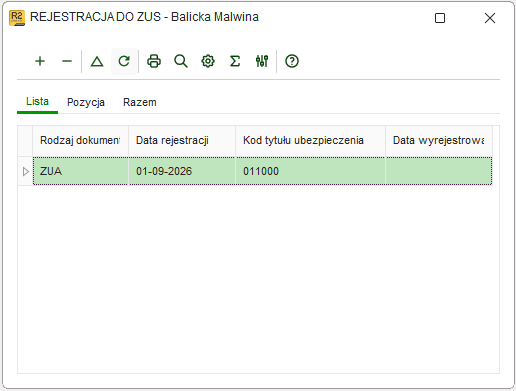Click the R2 application logo icon

tap(17, 18)
